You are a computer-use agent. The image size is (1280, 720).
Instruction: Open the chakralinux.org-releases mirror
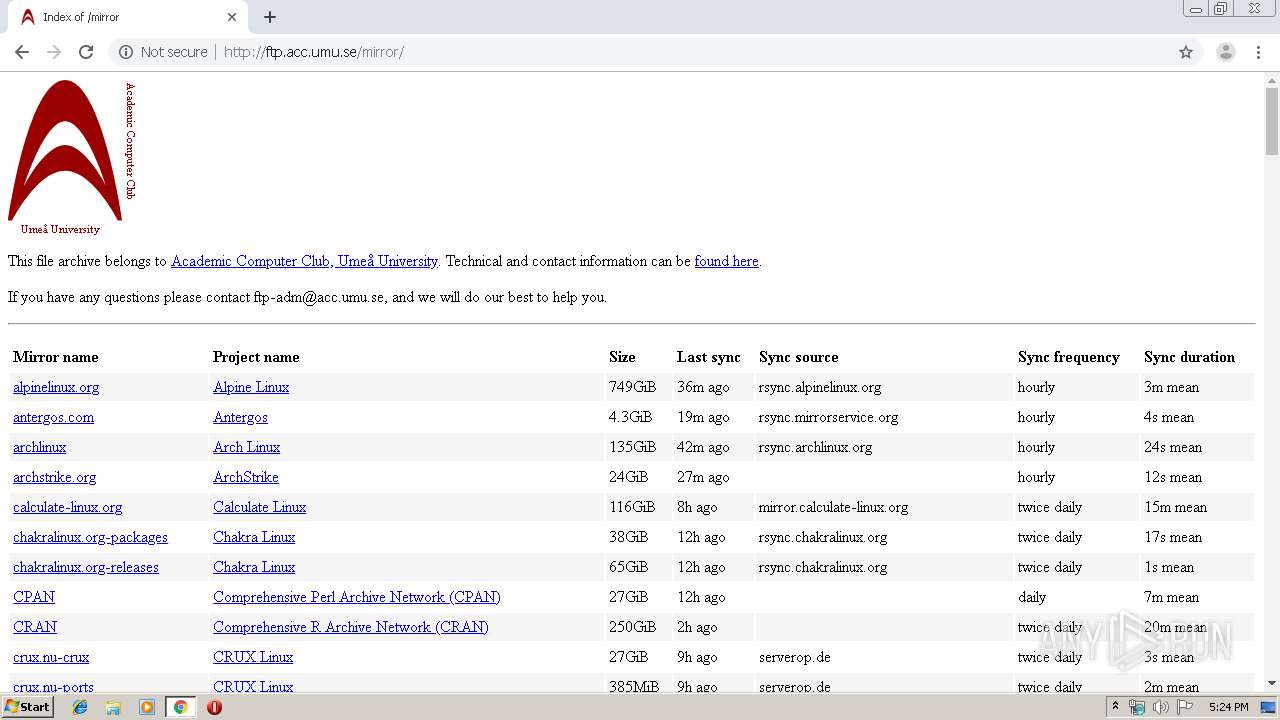[x=85, y=567]
